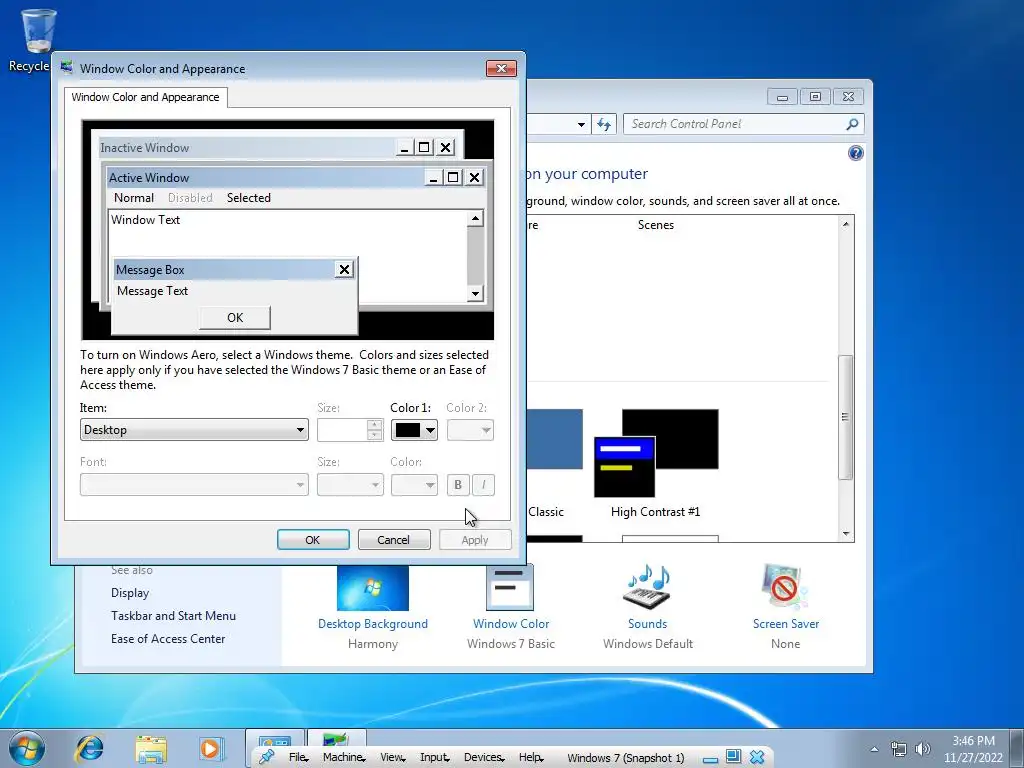Show hidden tray icons arrow
This screenshot has width=1024, height=768.
click(x=874, y=749)
